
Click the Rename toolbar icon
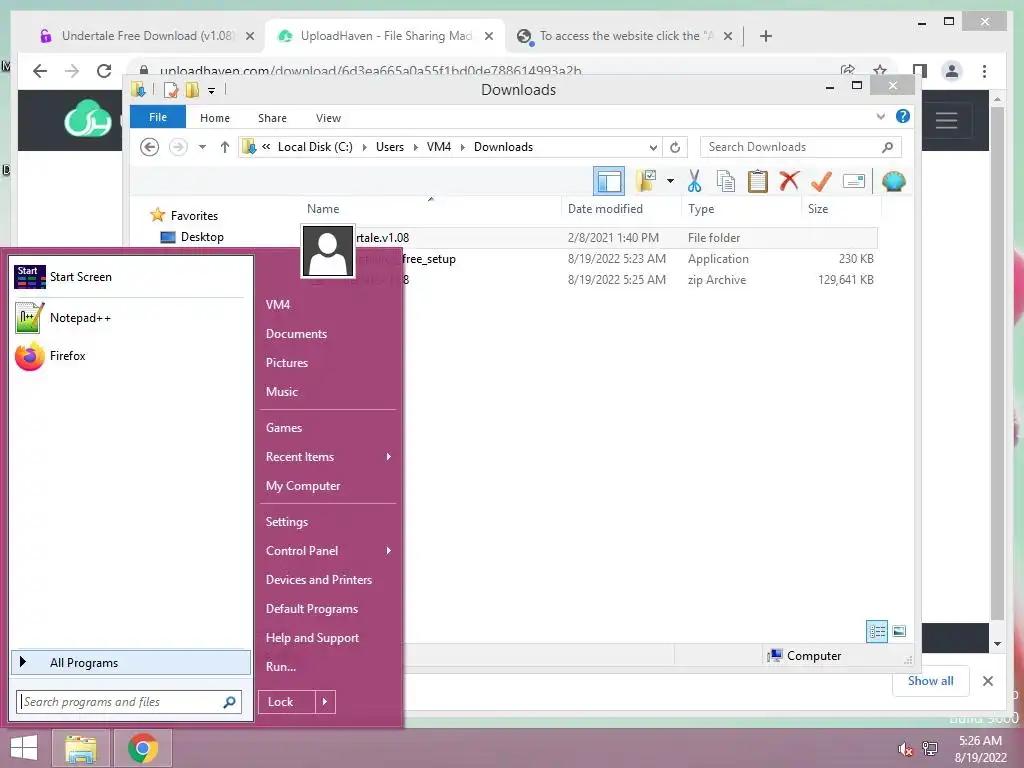click(x=854, y=181)
